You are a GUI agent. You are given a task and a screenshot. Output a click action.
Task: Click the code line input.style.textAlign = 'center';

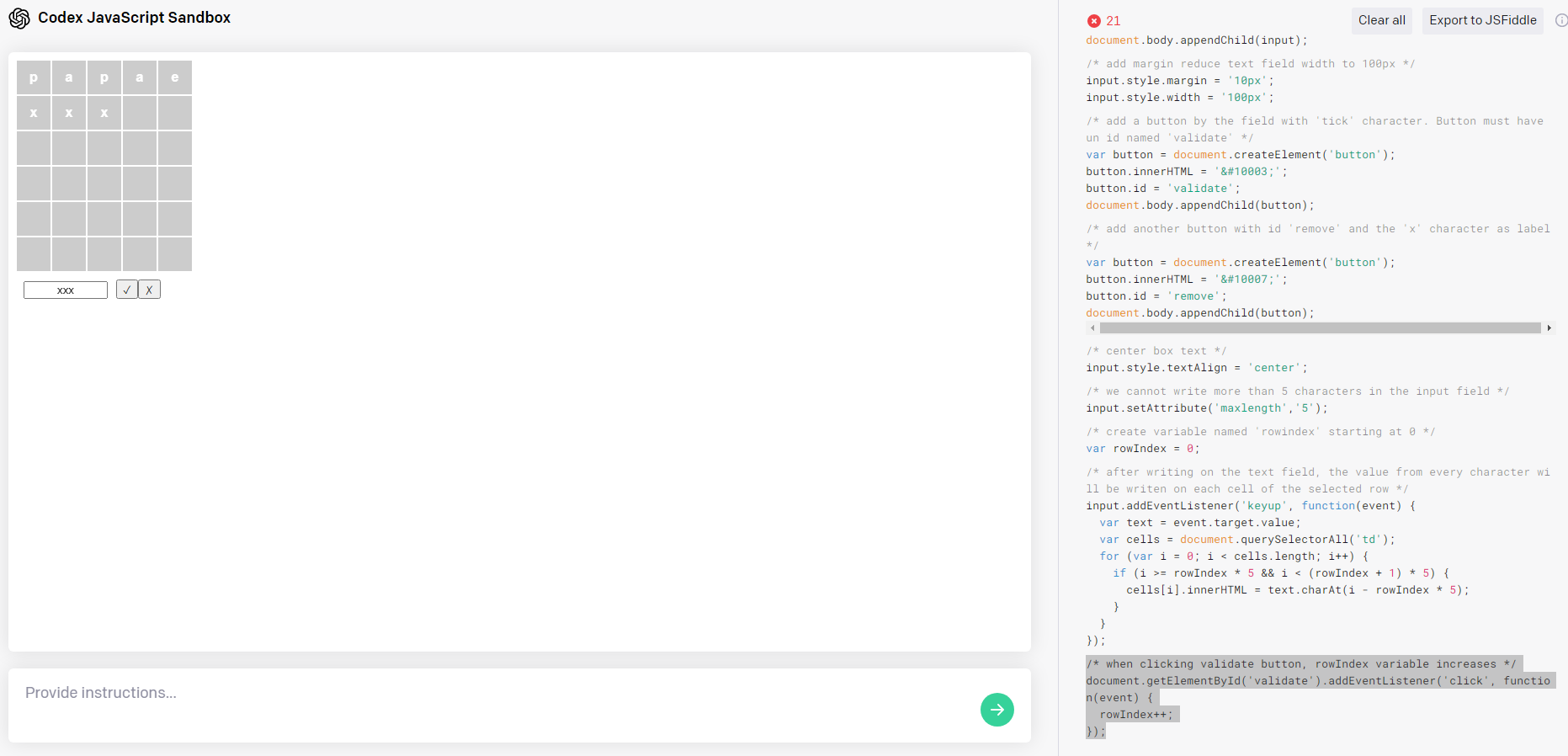click(x=1196, y=368)
